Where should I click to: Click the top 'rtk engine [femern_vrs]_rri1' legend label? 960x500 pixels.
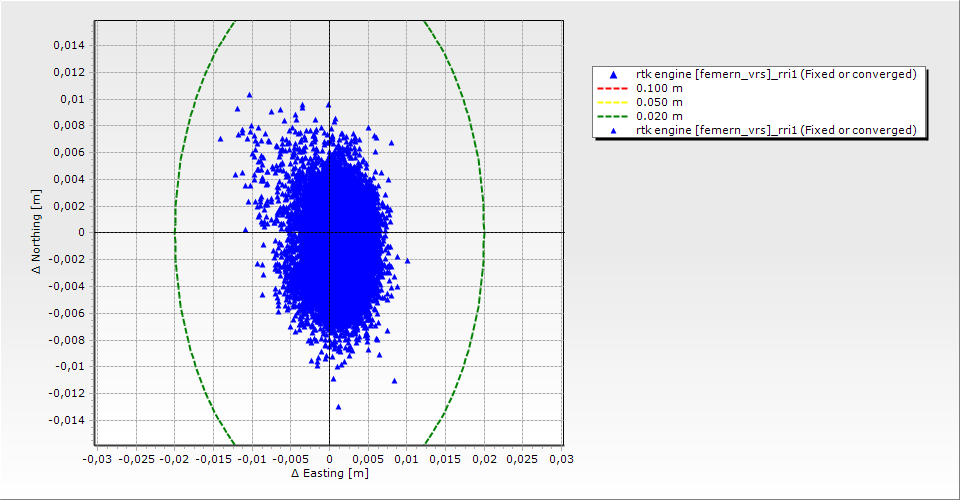776,74
